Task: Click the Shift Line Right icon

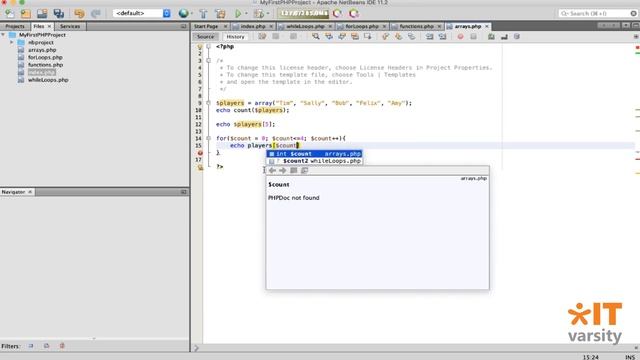Action: [x=442, y=37]
